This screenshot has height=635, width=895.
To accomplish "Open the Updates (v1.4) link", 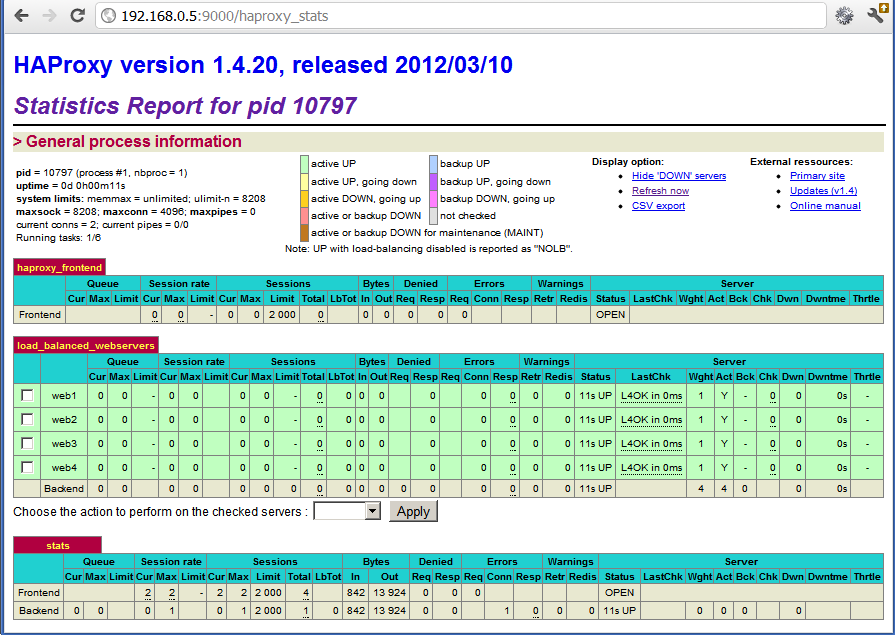I will click(x=823, y=191).
